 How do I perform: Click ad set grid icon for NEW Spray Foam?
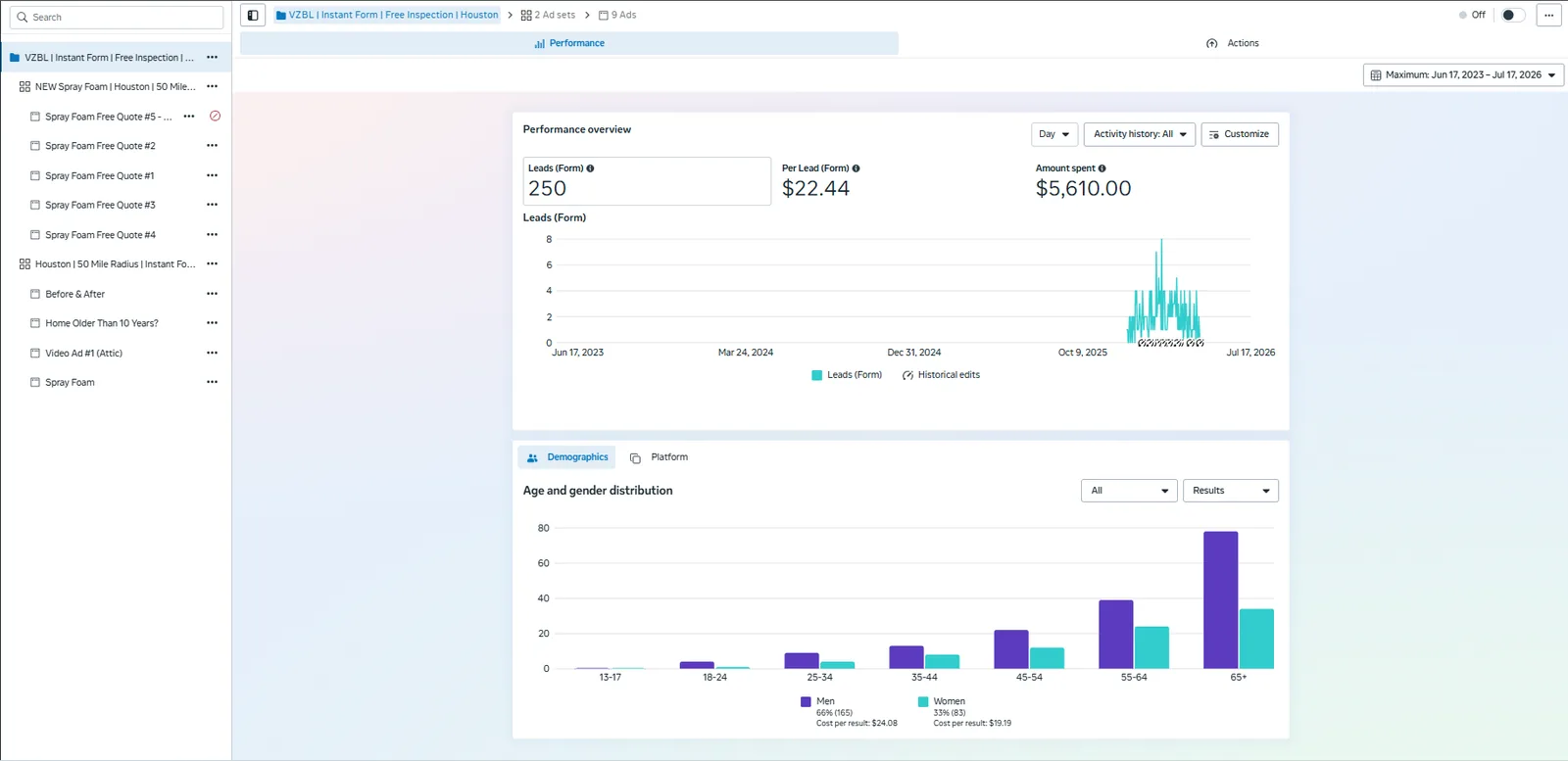[24, 87]
